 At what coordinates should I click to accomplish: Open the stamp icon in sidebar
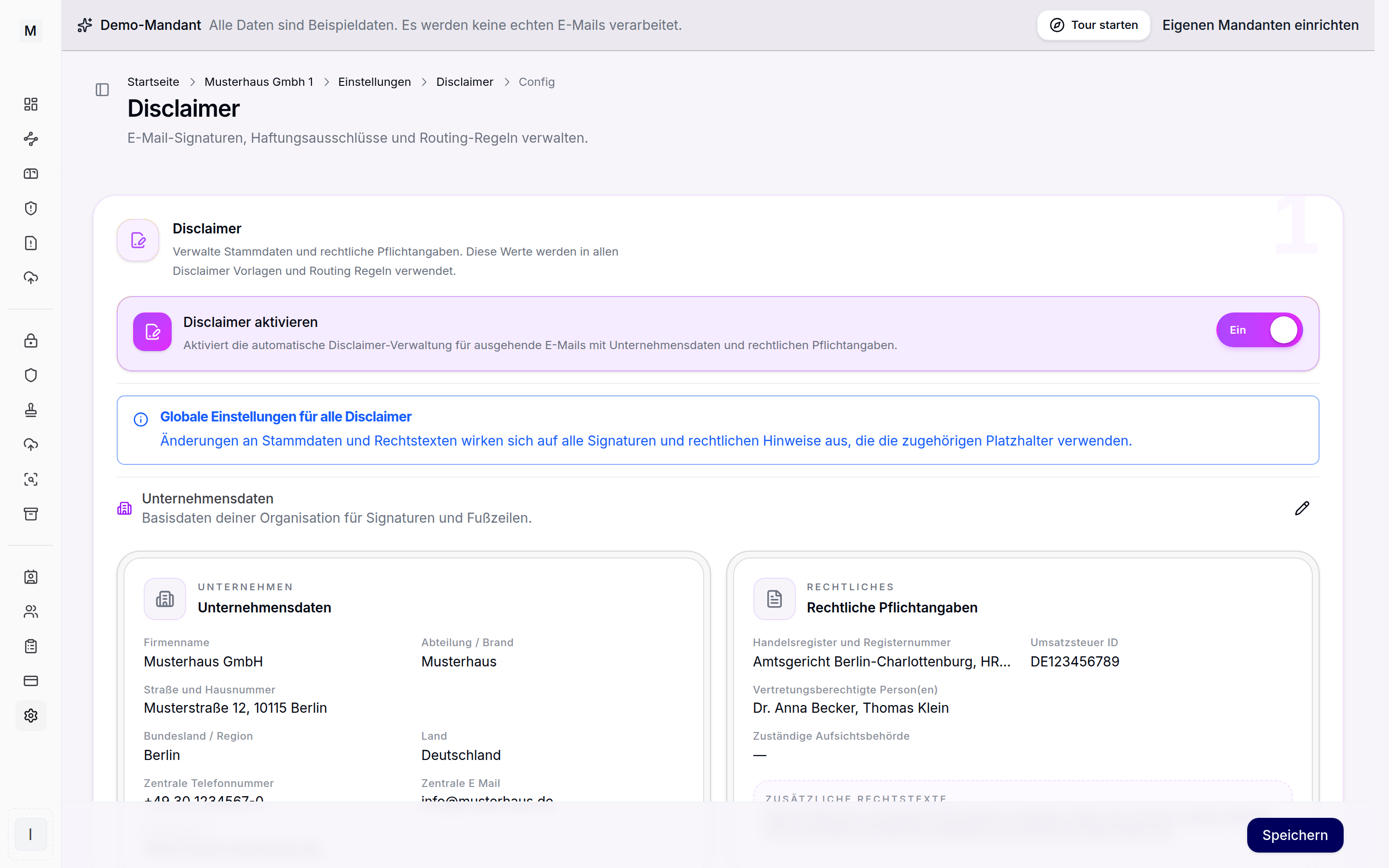31,410
